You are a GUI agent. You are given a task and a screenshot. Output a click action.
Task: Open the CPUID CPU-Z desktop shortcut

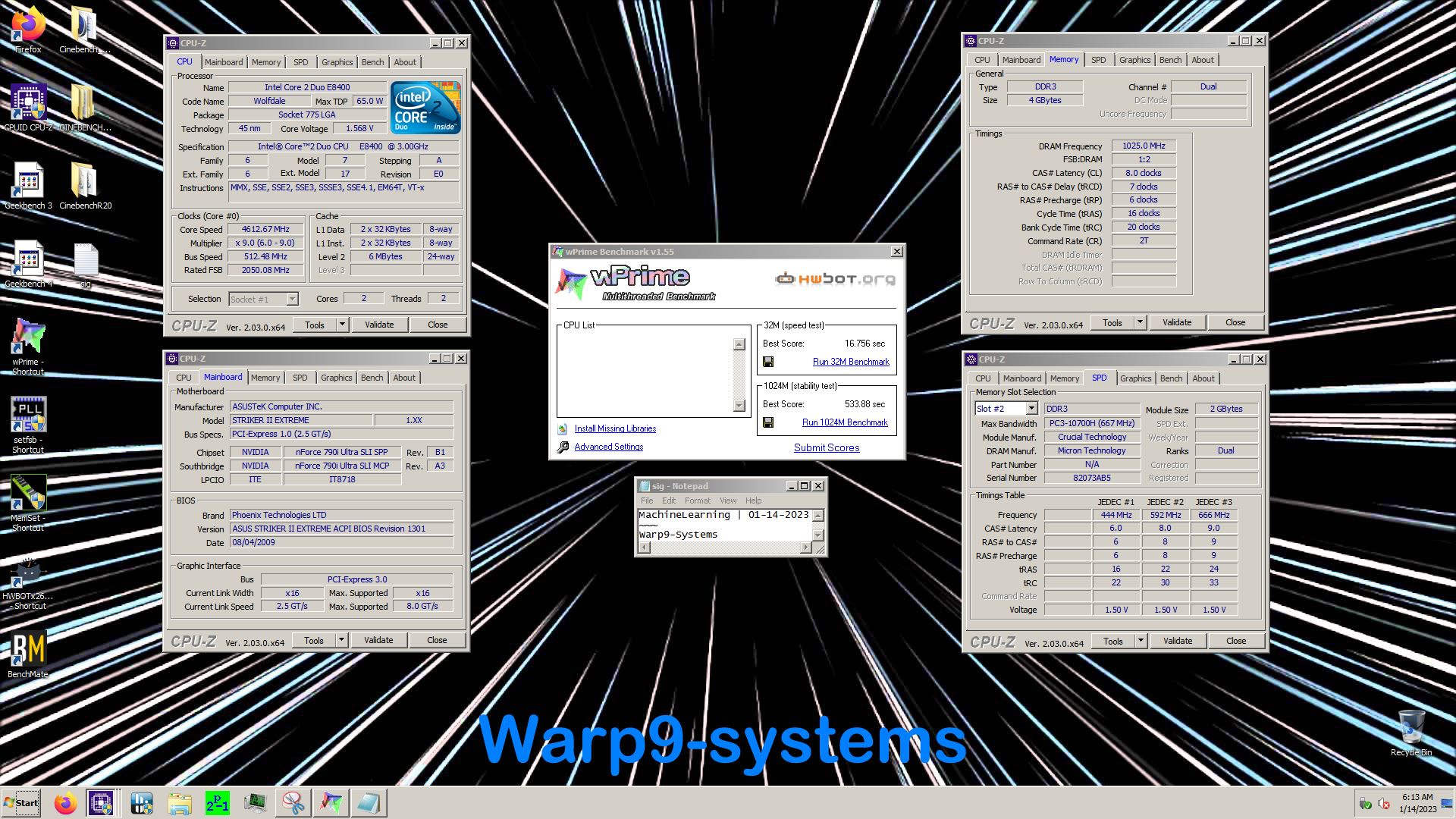(28, 107)
